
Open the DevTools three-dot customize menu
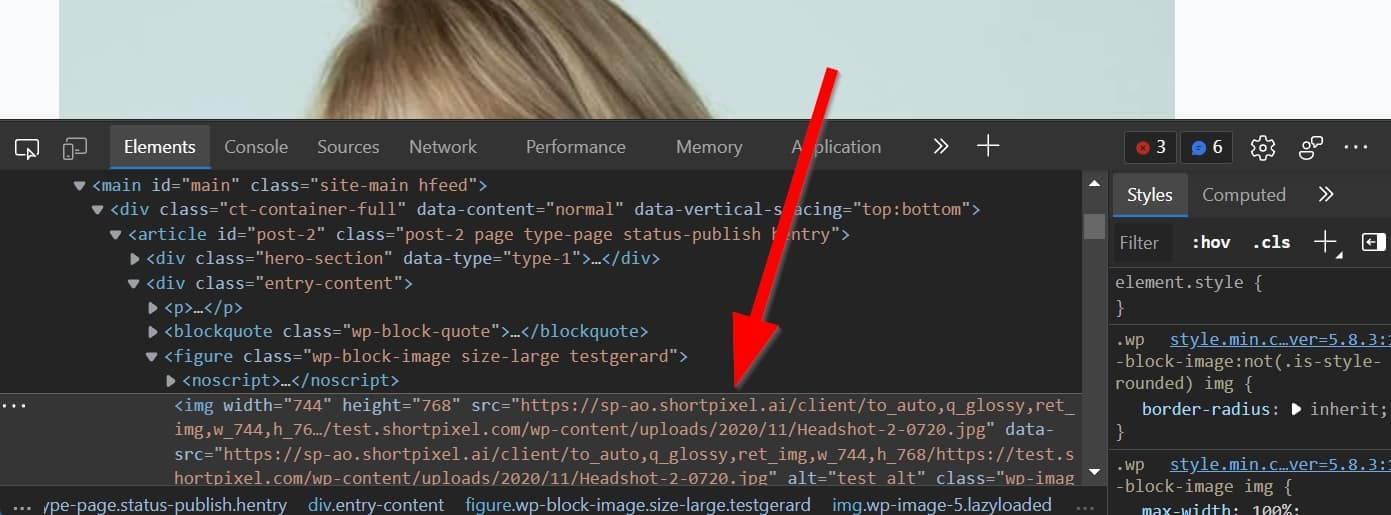coord(1356,147)
